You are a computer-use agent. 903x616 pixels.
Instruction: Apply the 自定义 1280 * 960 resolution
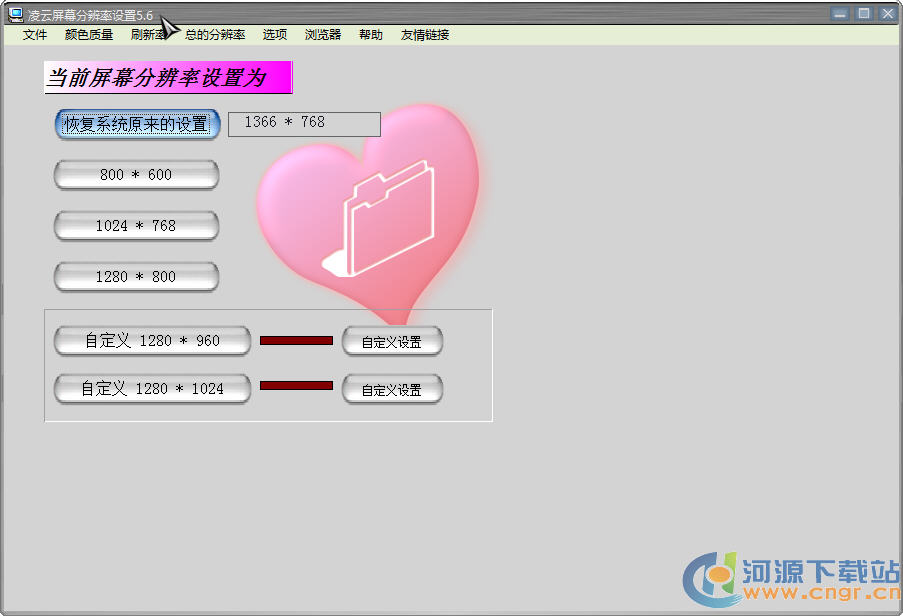point(152,341)
